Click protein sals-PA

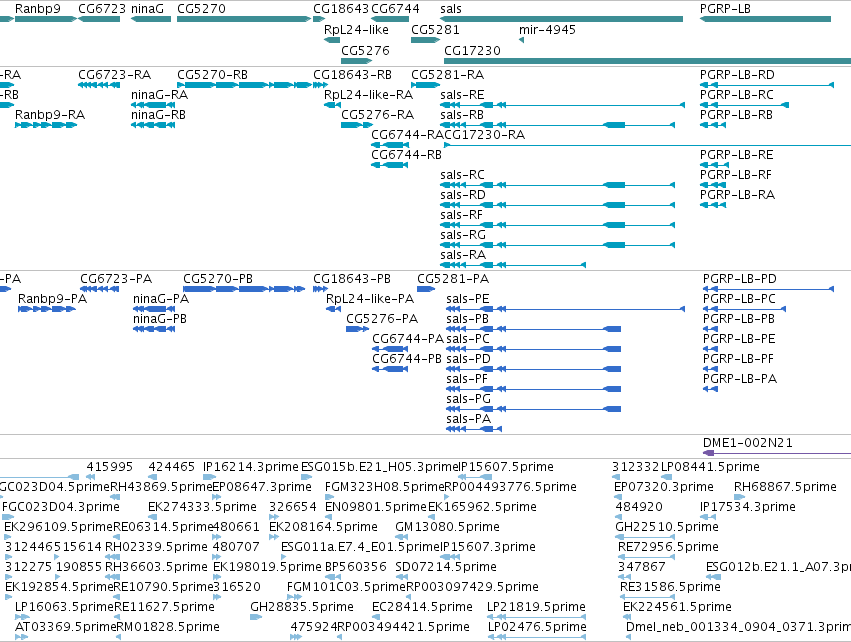(x=474, y=429)
